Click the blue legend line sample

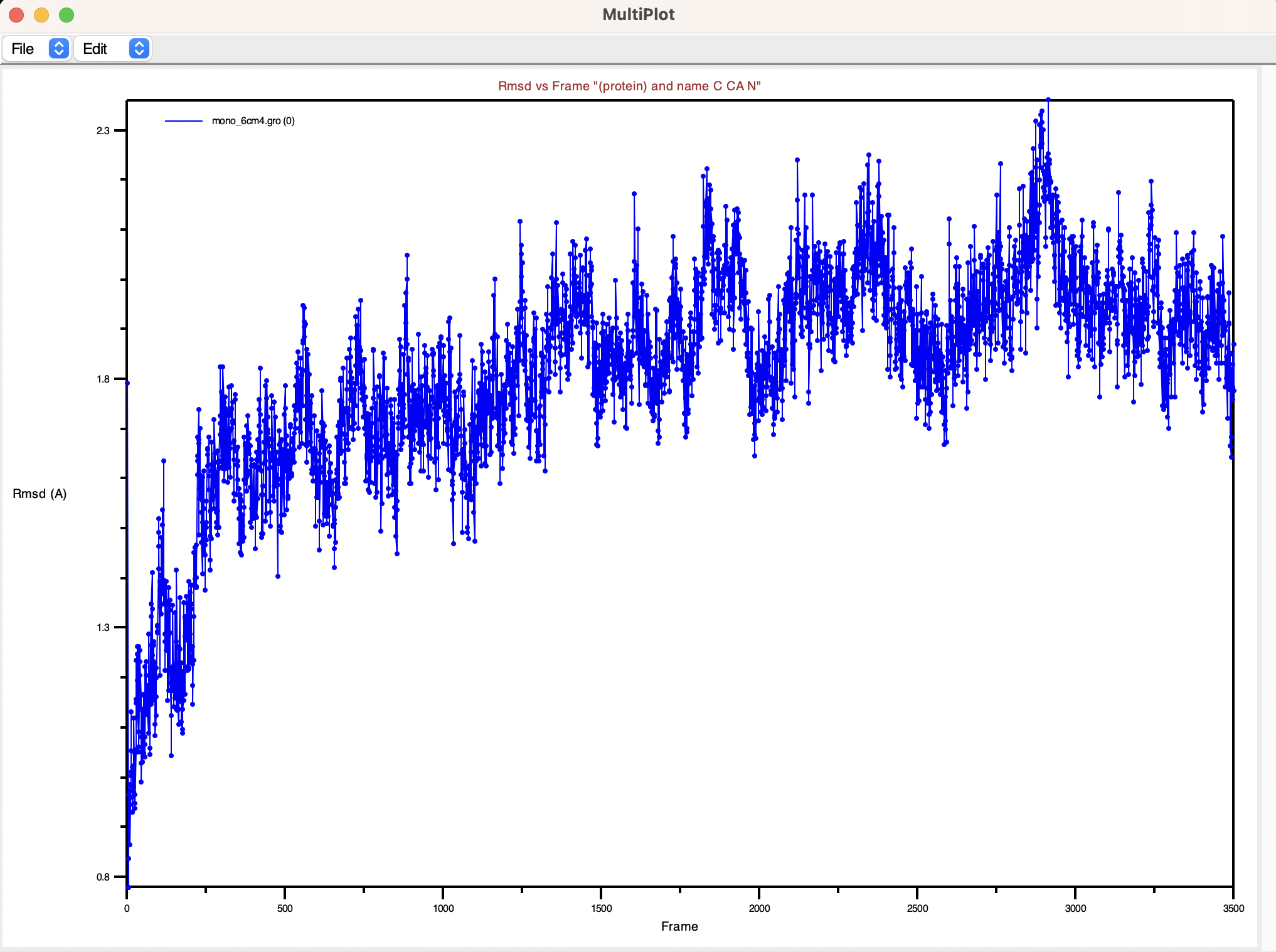tap(185, 121)
